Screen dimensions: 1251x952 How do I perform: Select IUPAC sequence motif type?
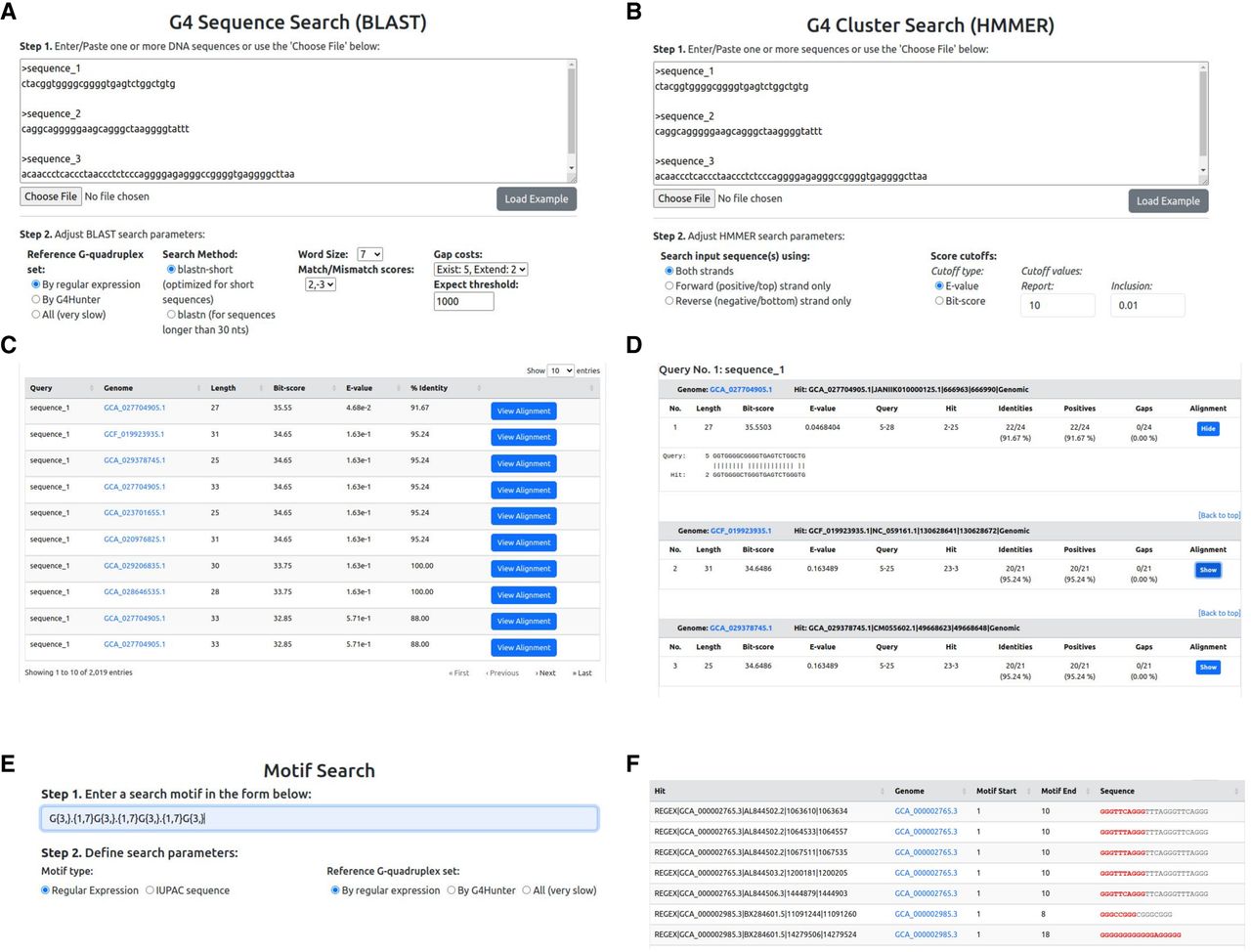point(150,890)
